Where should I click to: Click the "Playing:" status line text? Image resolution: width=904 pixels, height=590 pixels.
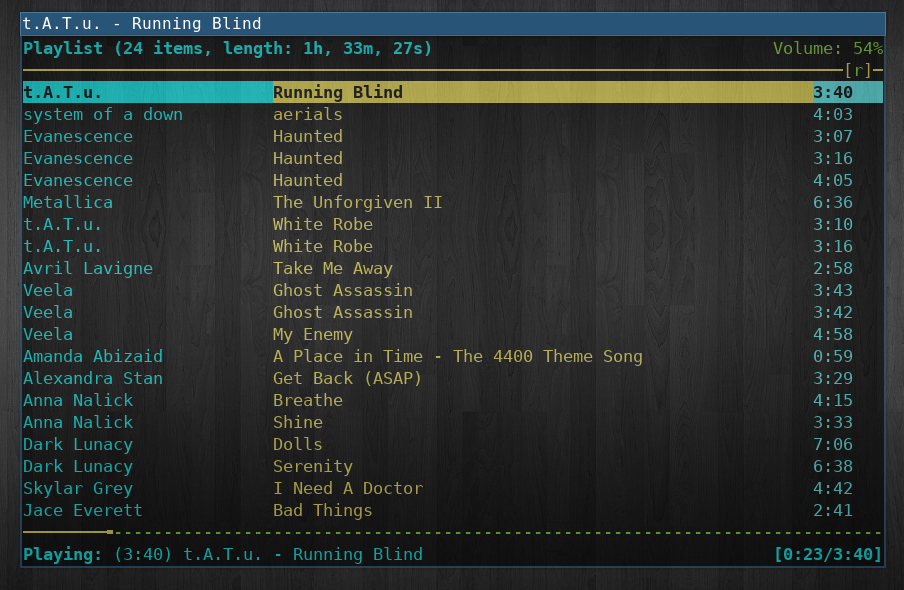click(x=223, y=554)
